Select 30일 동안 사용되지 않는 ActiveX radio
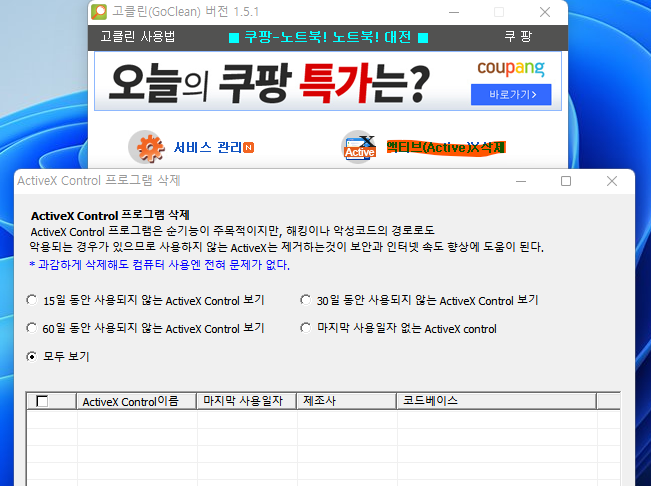This screenshot has width=651, height=486. [x=306, y=300]
